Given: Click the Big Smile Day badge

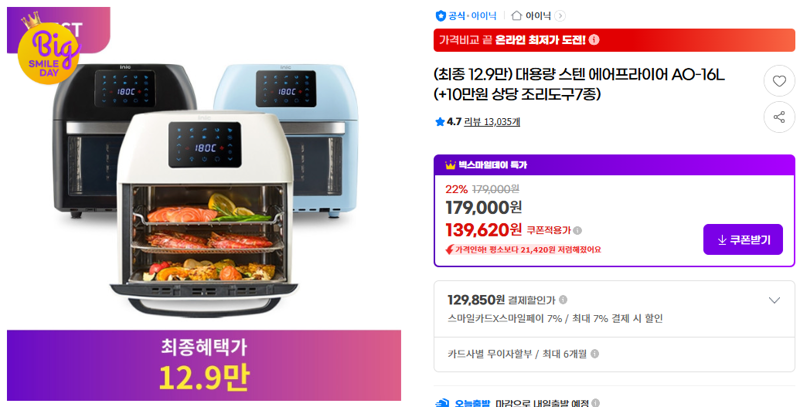Looking at the screenshot, I should (x=49, y=48).
